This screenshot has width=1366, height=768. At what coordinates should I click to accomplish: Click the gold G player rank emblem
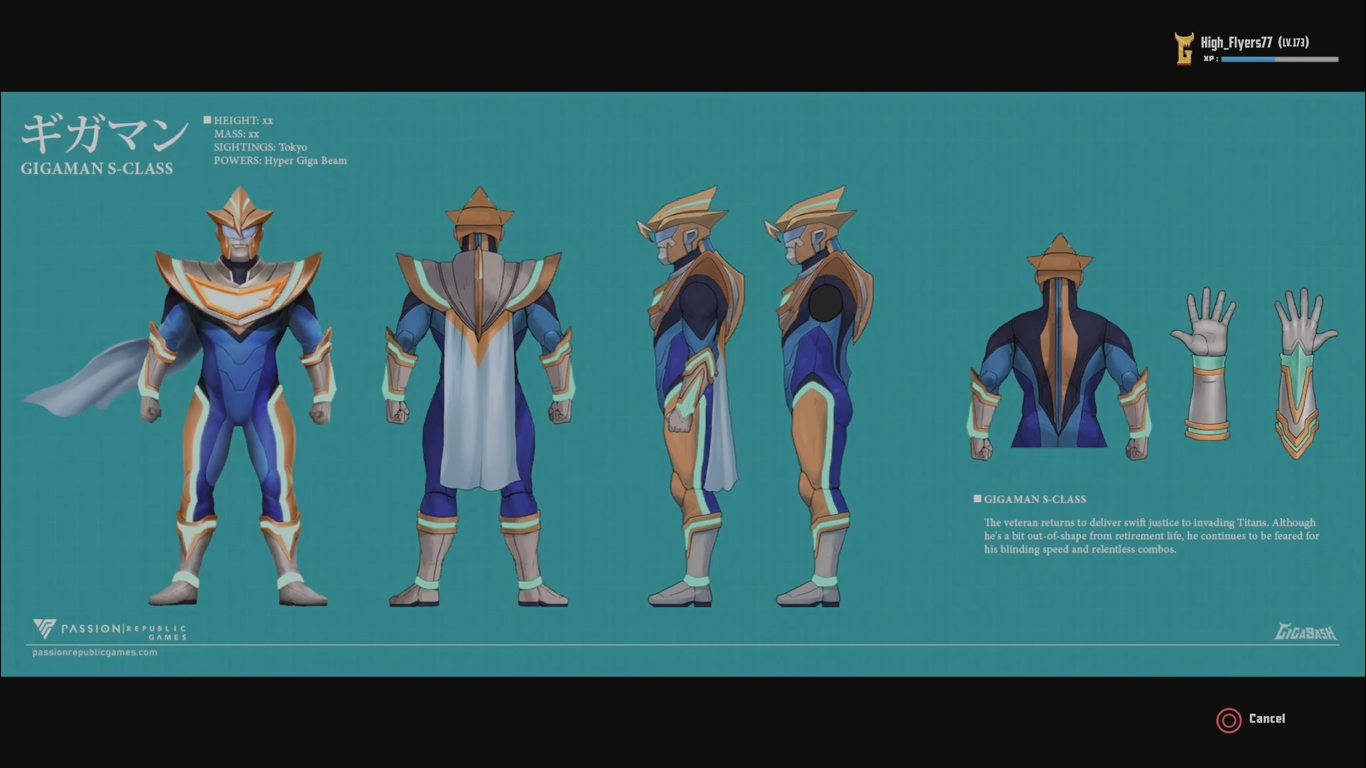point(1185,48)
